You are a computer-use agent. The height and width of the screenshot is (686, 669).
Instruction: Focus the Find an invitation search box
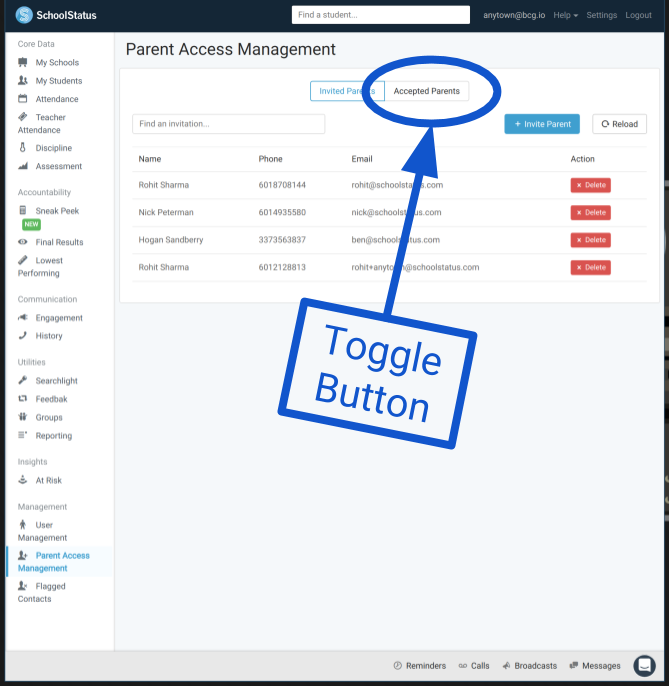pos(228,124)
